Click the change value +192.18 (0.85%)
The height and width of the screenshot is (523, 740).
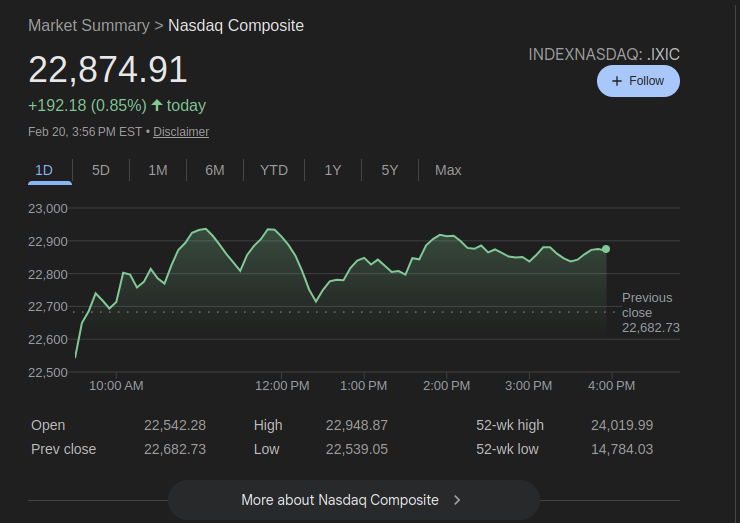[87, 105]
